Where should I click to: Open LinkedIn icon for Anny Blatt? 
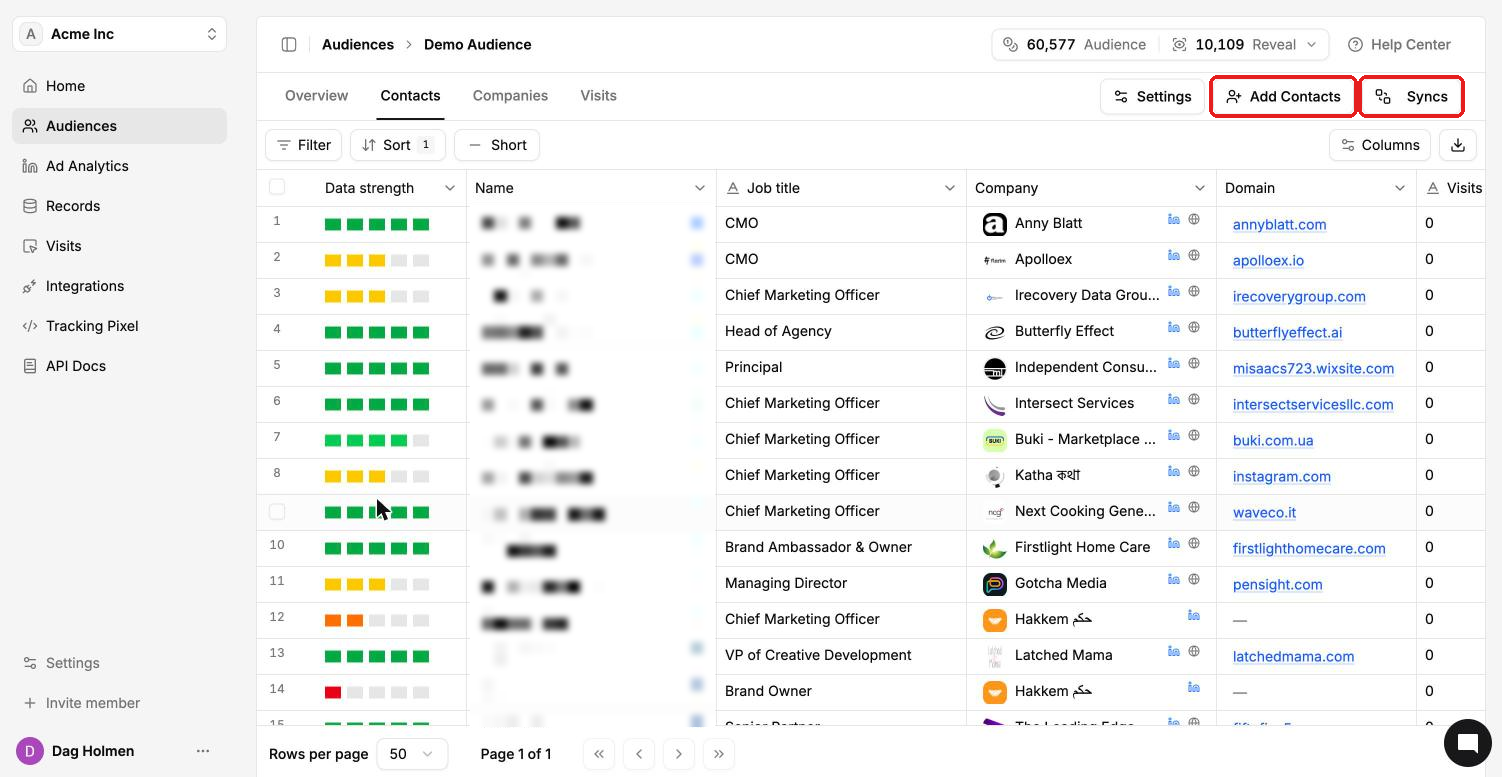pyautogui.click(x=1174, y=220)
